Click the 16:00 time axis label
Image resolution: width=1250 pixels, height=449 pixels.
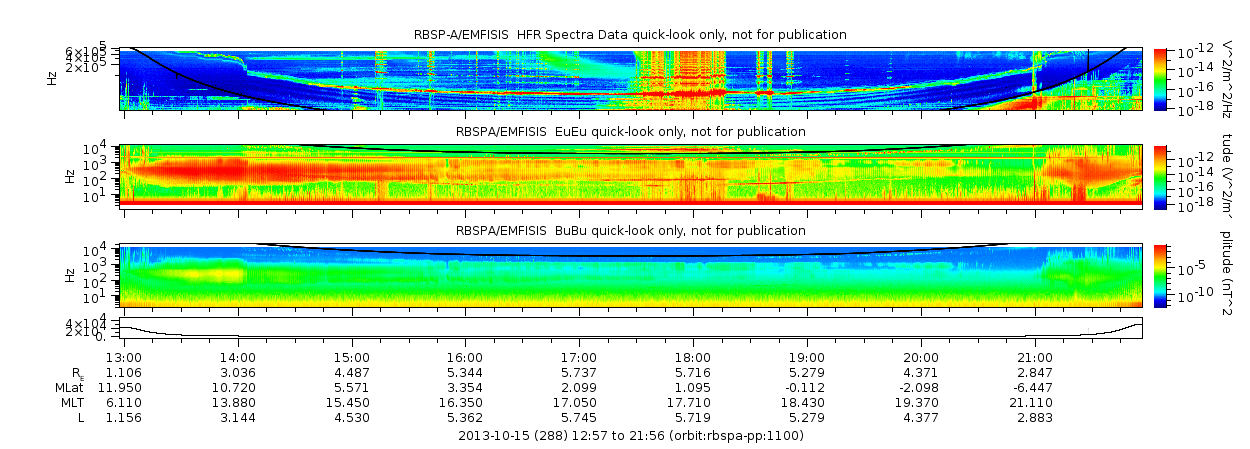pos(465,357)
